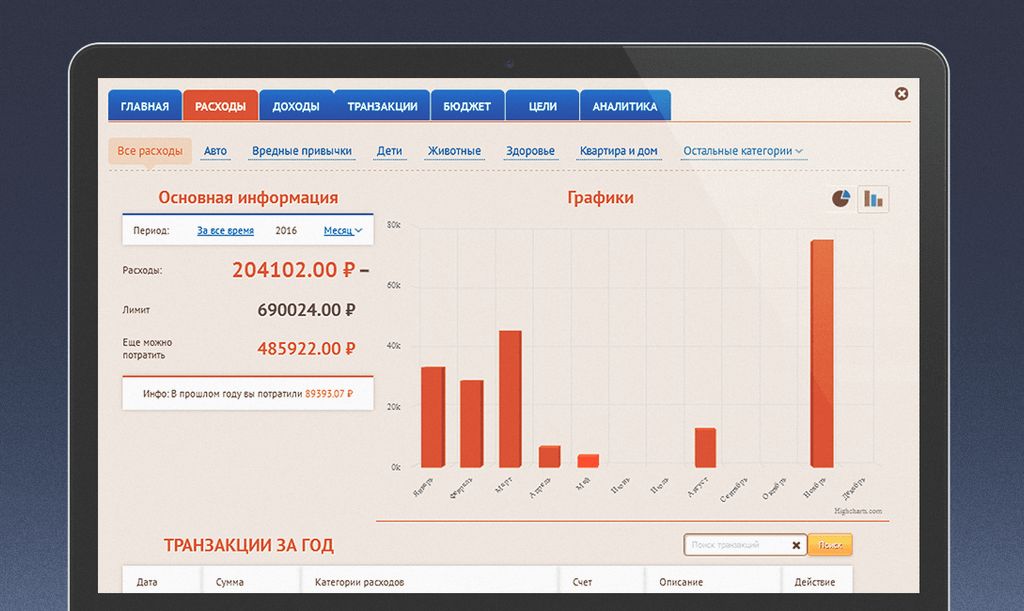
Task: Open the Highcharts.com credit link
Action: click(858, 511)
